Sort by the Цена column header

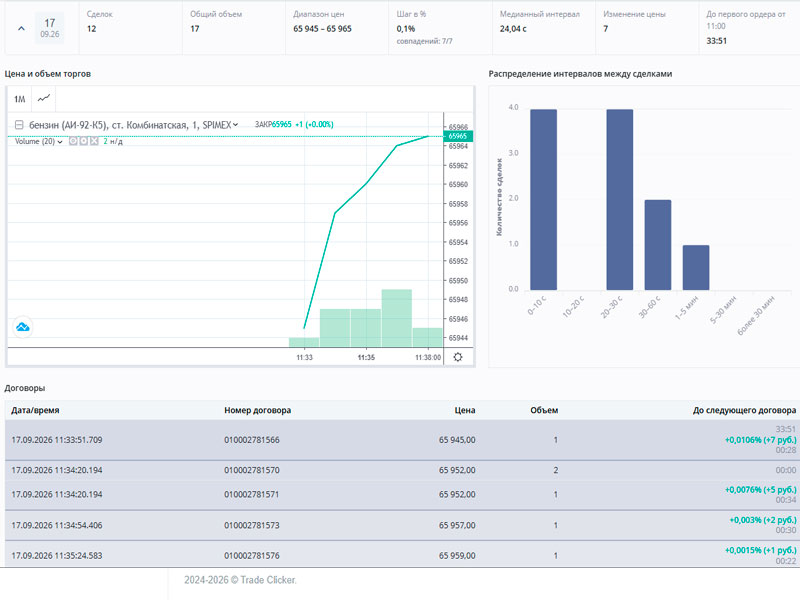465,410
